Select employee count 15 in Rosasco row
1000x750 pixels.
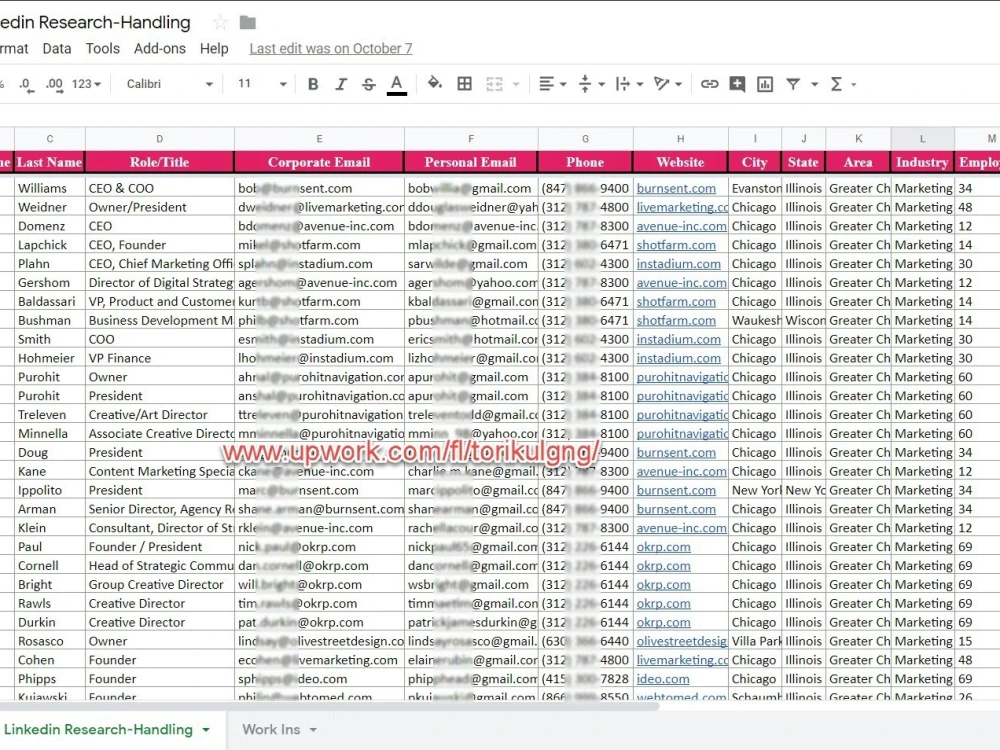coord(977,641)
